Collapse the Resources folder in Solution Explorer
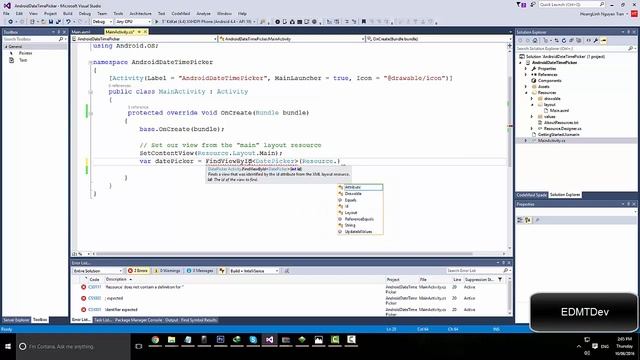Image resolution: width=640 pixels, height=360 pixels. [x=526, y=93]
